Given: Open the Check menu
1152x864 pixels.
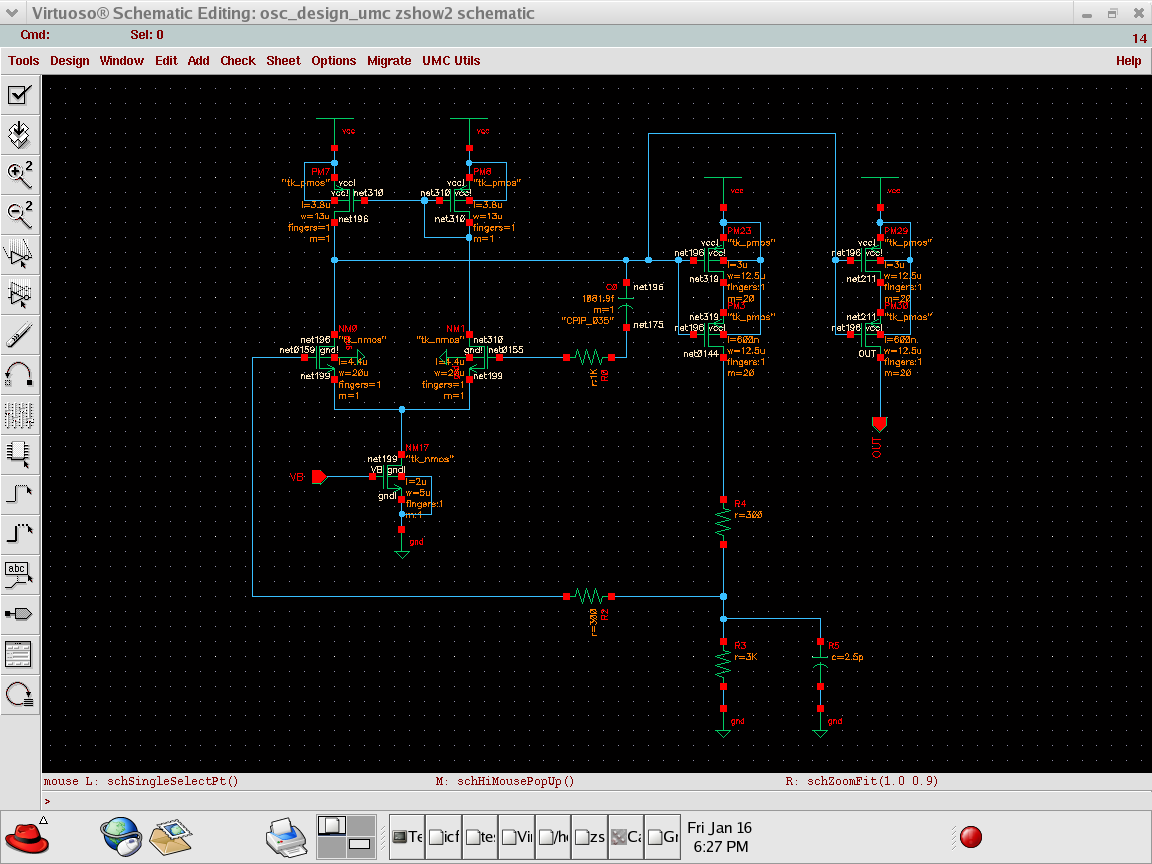Looking at the screenshot, I should tap(238, 61).
